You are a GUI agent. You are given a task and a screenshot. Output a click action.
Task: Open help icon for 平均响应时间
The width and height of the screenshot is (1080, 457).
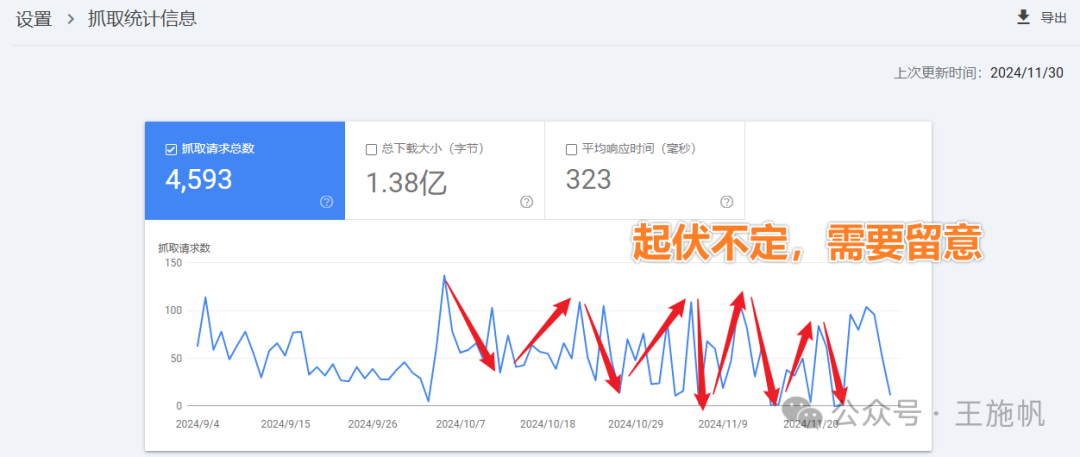tap(727, 201)
